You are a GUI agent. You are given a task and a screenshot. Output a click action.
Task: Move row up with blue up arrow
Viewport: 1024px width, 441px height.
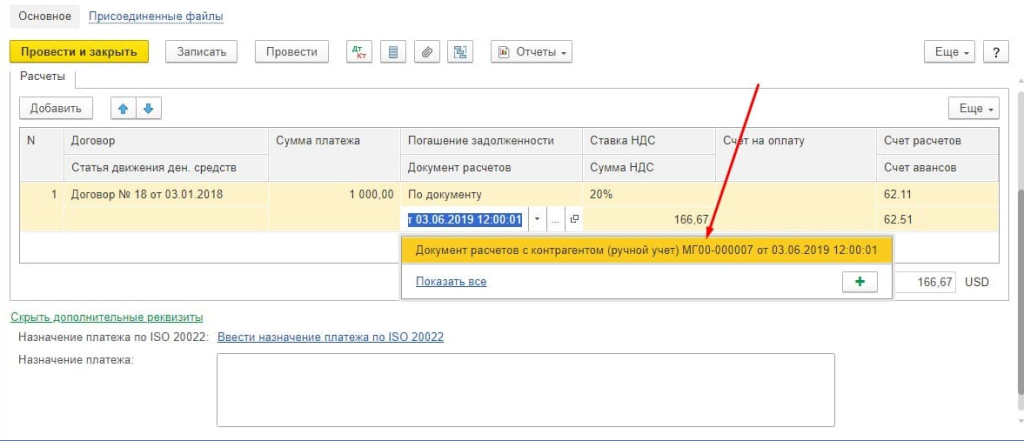[124, 108]
